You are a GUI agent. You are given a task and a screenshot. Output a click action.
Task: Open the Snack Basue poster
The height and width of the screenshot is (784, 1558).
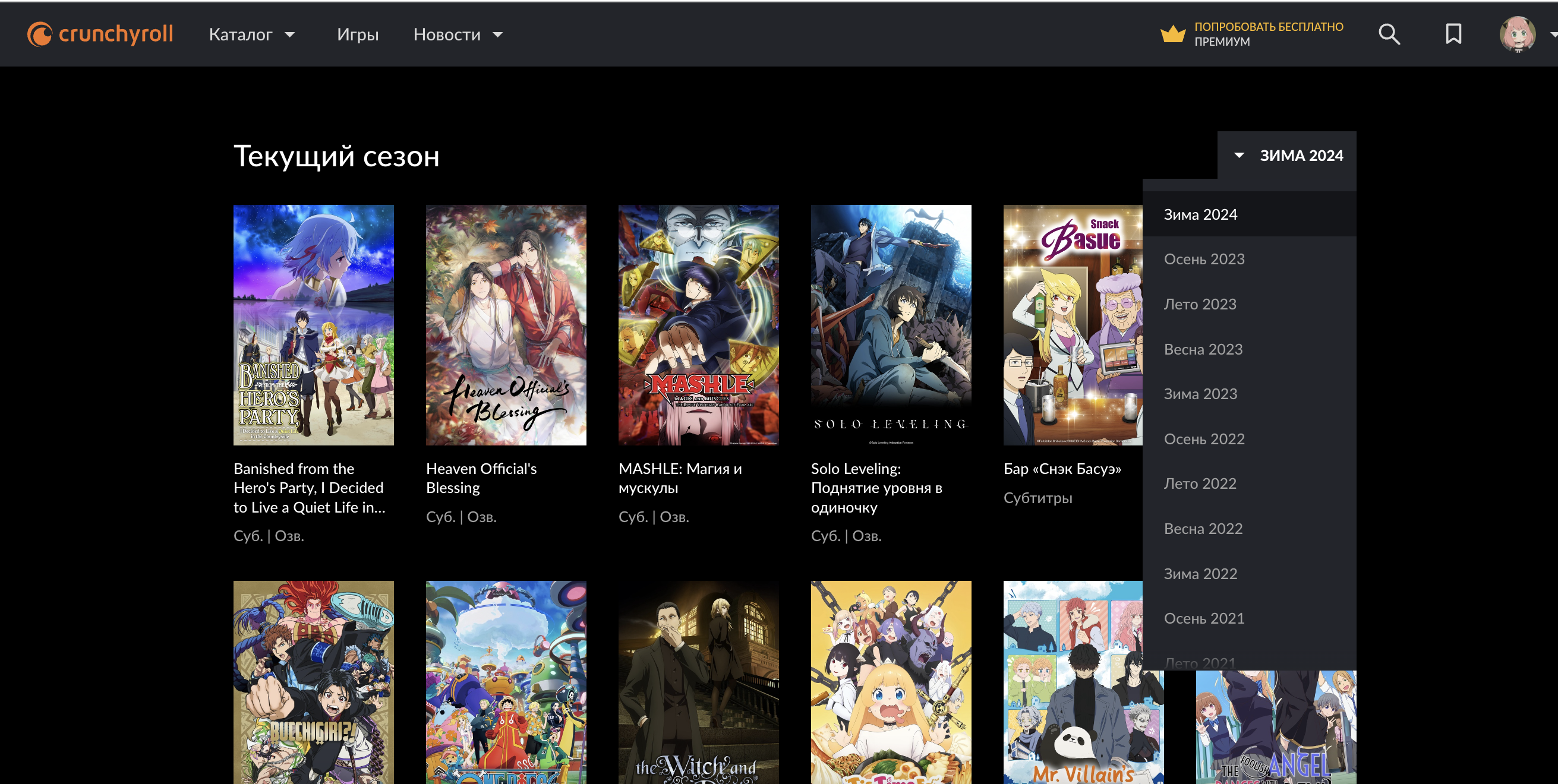(x=1073, y=325)
